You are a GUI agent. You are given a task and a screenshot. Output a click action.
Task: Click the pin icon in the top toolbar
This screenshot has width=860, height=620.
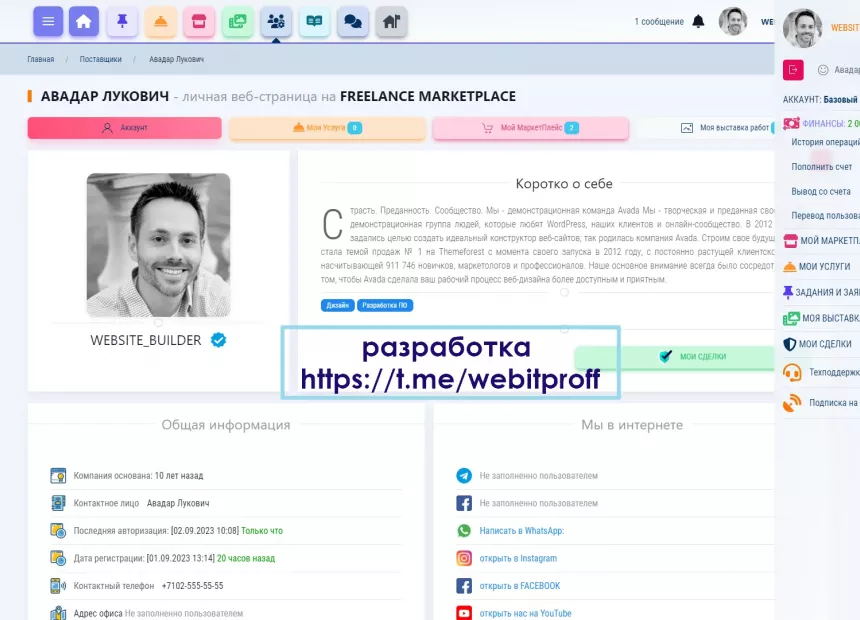coord(122,21)
